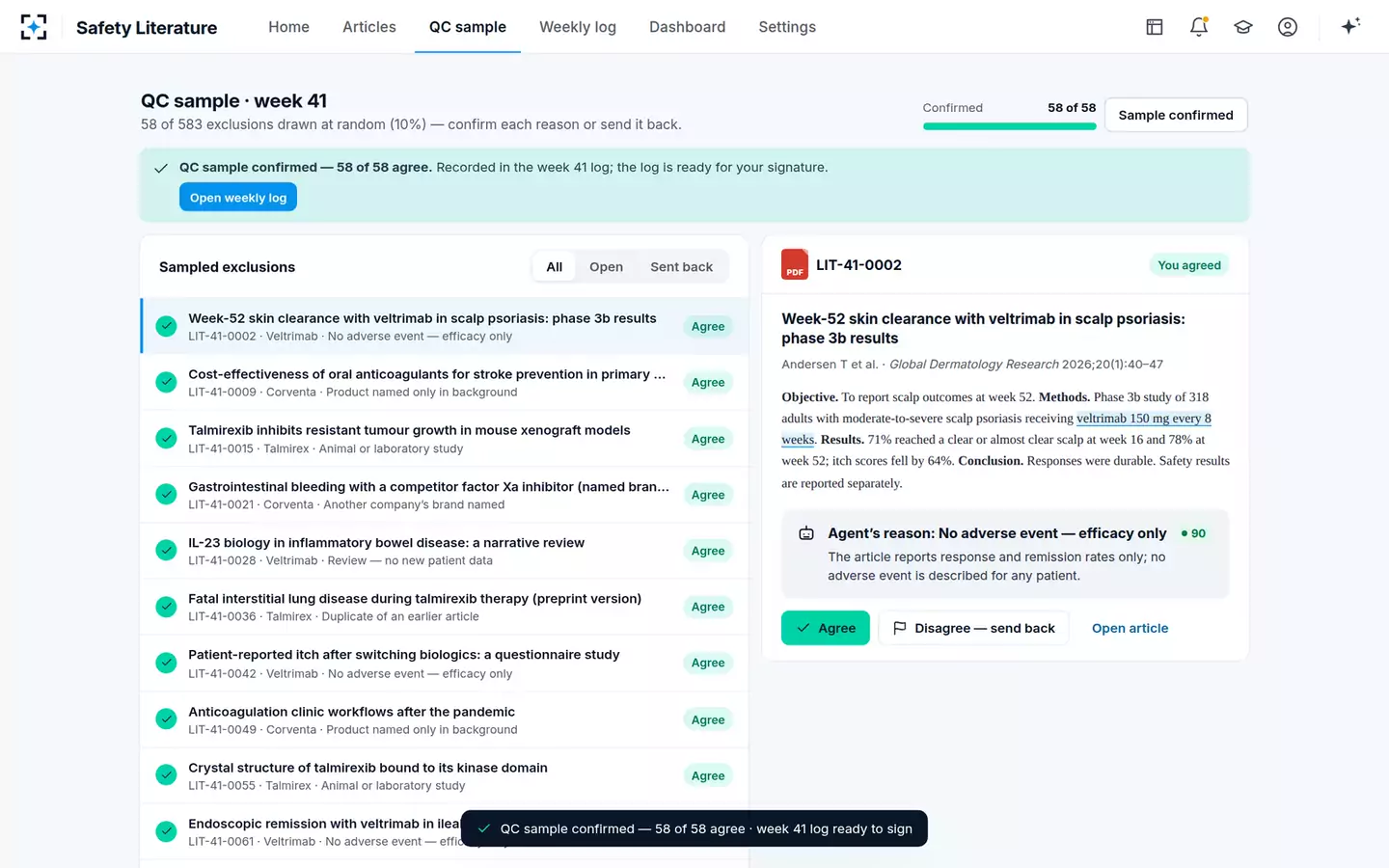Click the Agree badge on LIT-41-0028 row
Viewport: 1389px width, 868px height.
pyautogui.click(x=708, y=550)
